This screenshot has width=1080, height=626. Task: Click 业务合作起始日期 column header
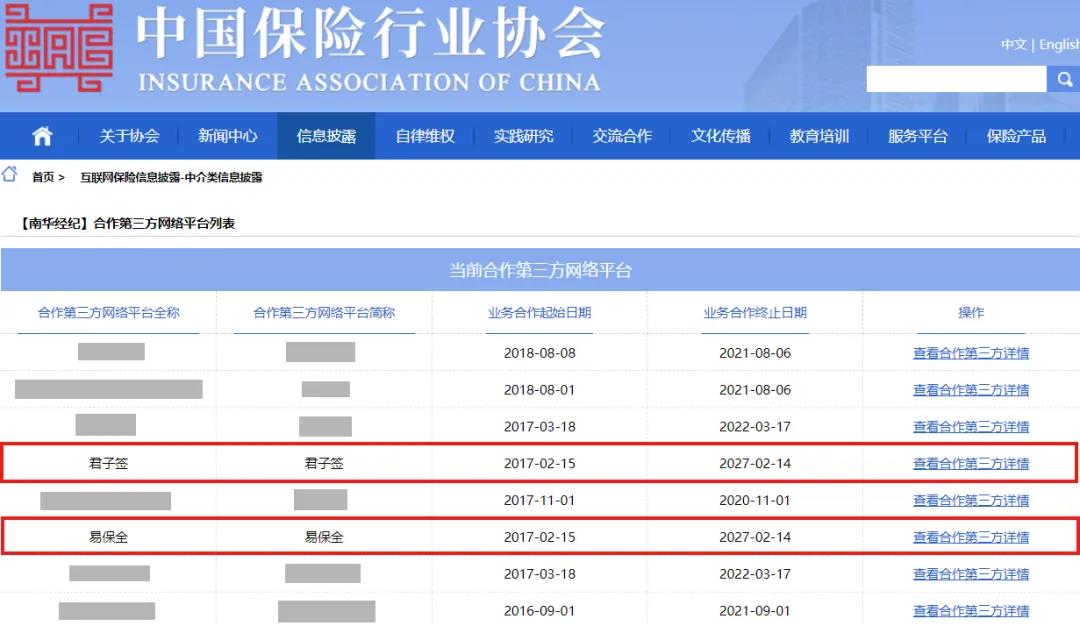point(539,313)
